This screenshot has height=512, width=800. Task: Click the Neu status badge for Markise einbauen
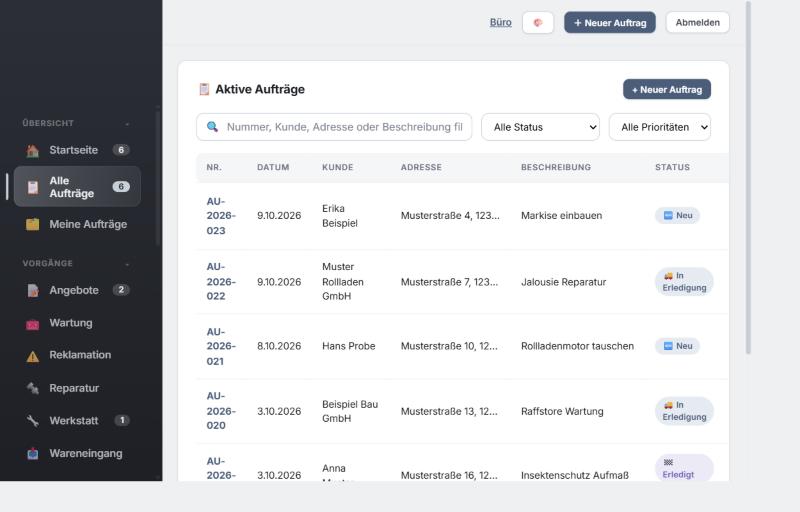pyautogui.click(x=678, y=216)
